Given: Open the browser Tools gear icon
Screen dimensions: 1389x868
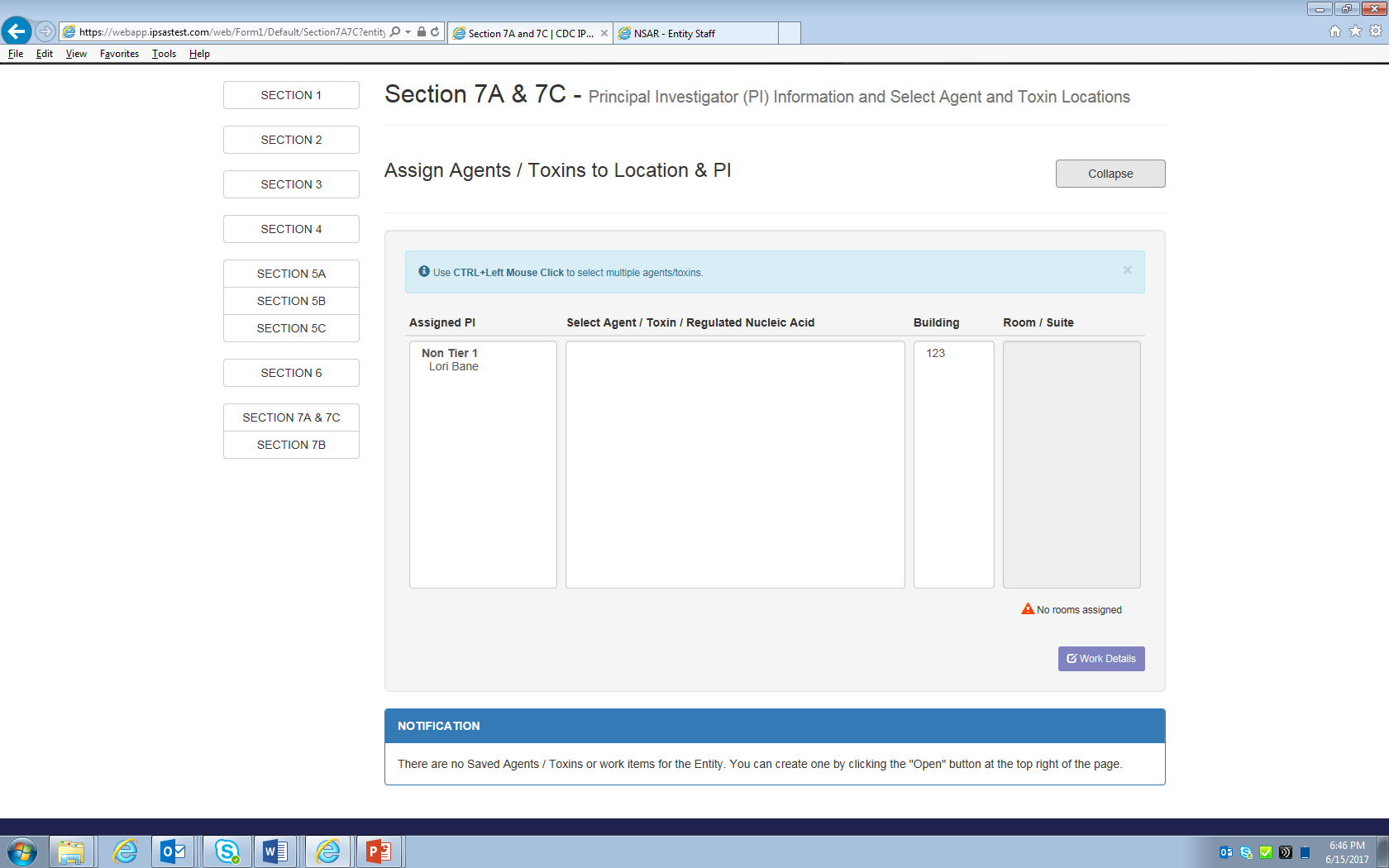Looking at the screenshot, I should (x=1376, y=31).
